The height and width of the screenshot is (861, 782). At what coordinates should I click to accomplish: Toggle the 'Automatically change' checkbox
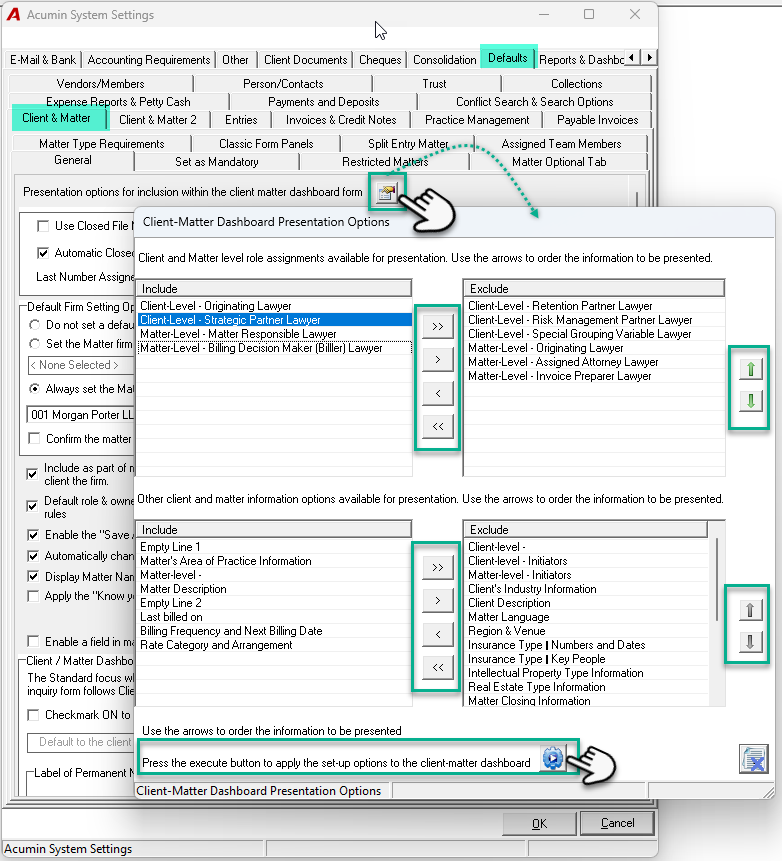[33, 556]
